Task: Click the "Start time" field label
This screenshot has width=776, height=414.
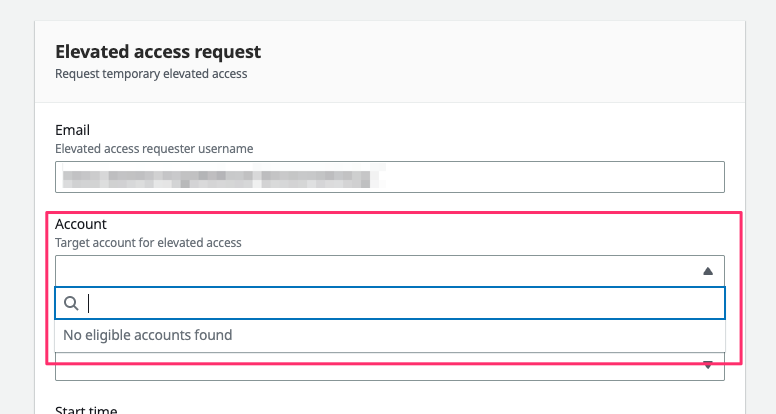Action: click(86, 409)
